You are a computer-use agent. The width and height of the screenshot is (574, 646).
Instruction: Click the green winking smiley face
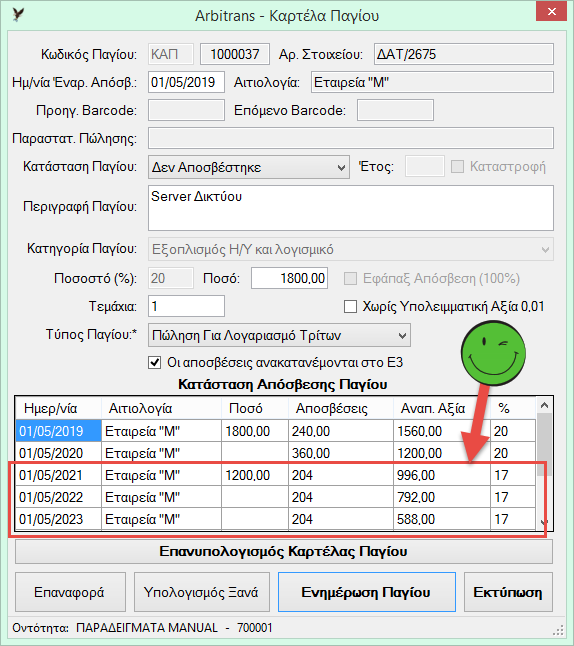pyautogui.click(x=493, y=353)
